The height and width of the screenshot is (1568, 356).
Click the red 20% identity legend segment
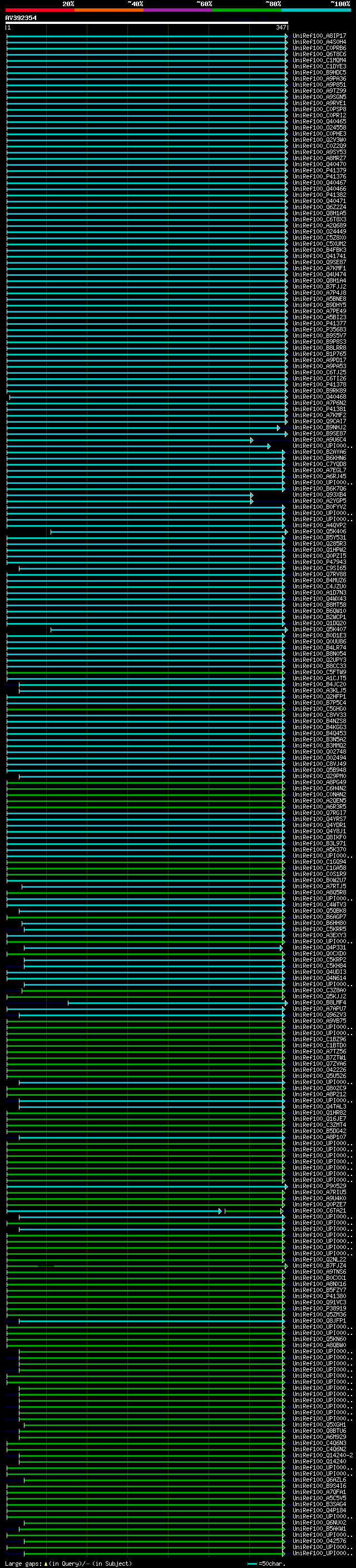[39, 10]
